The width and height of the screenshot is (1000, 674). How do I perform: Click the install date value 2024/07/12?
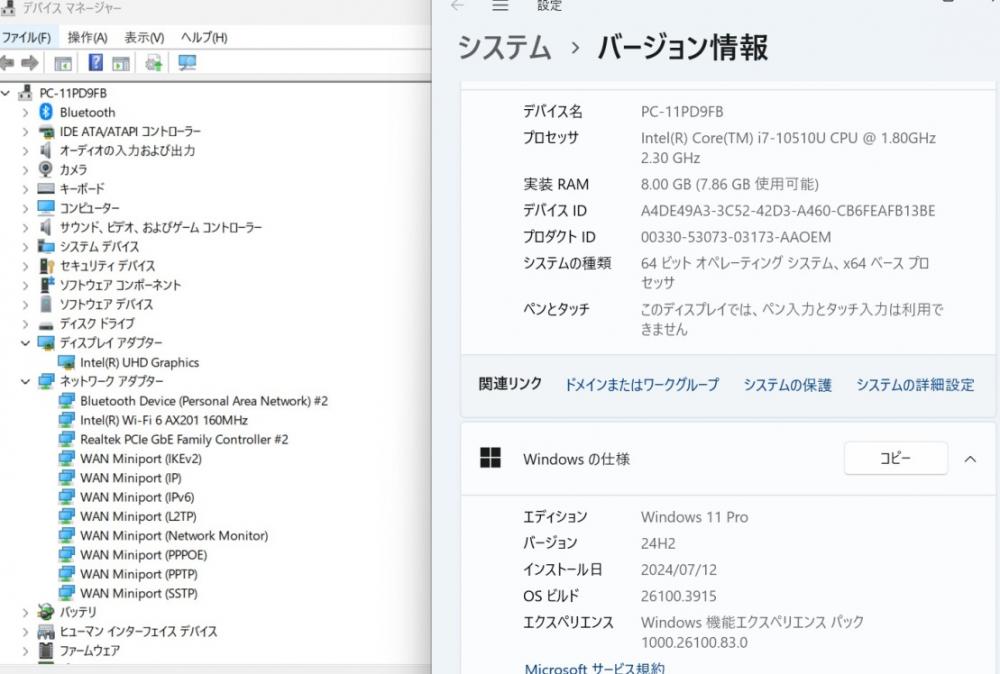(x=678, y=569)
